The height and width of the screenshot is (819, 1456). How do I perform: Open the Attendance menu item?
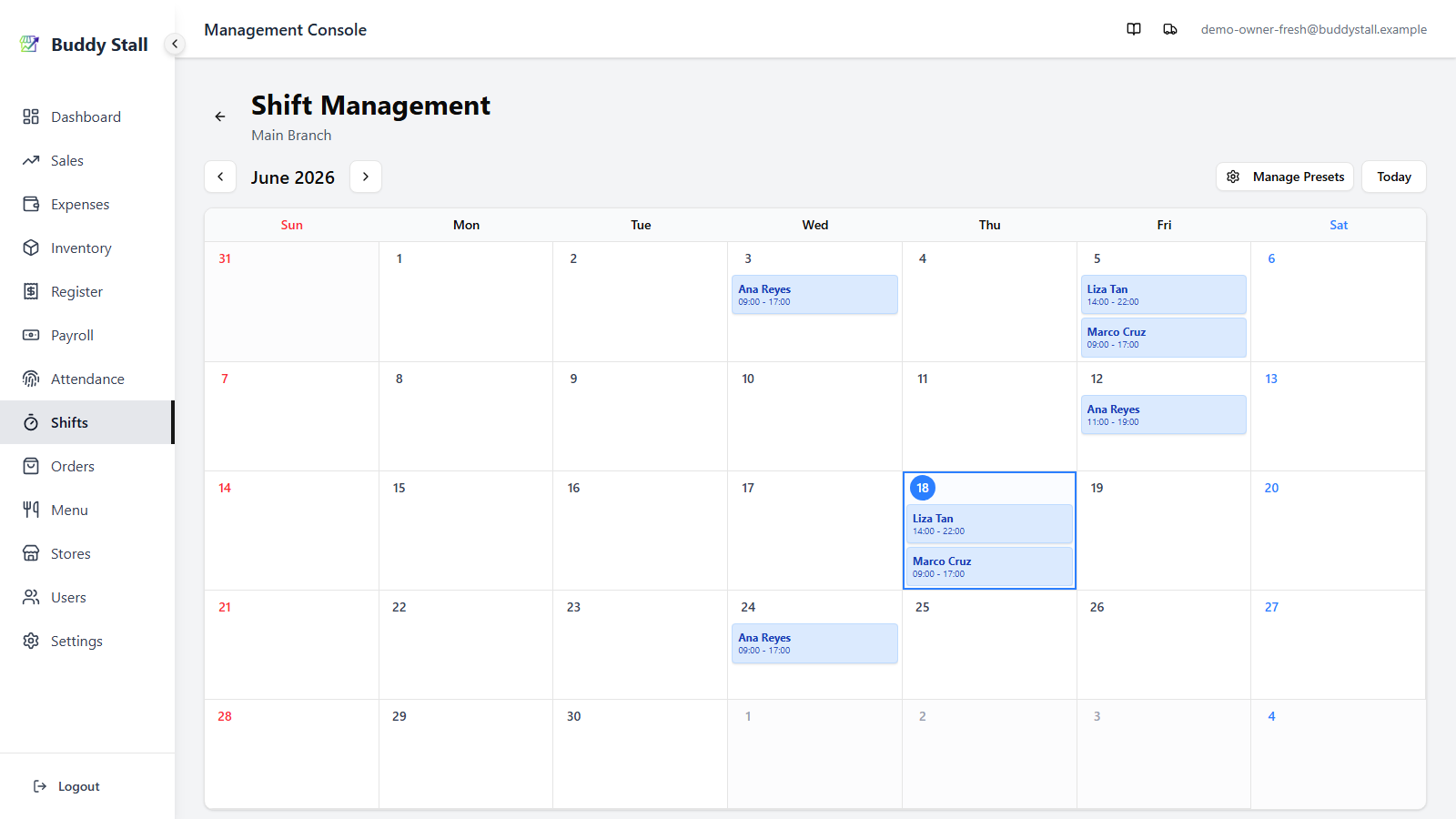coord(87,379)
